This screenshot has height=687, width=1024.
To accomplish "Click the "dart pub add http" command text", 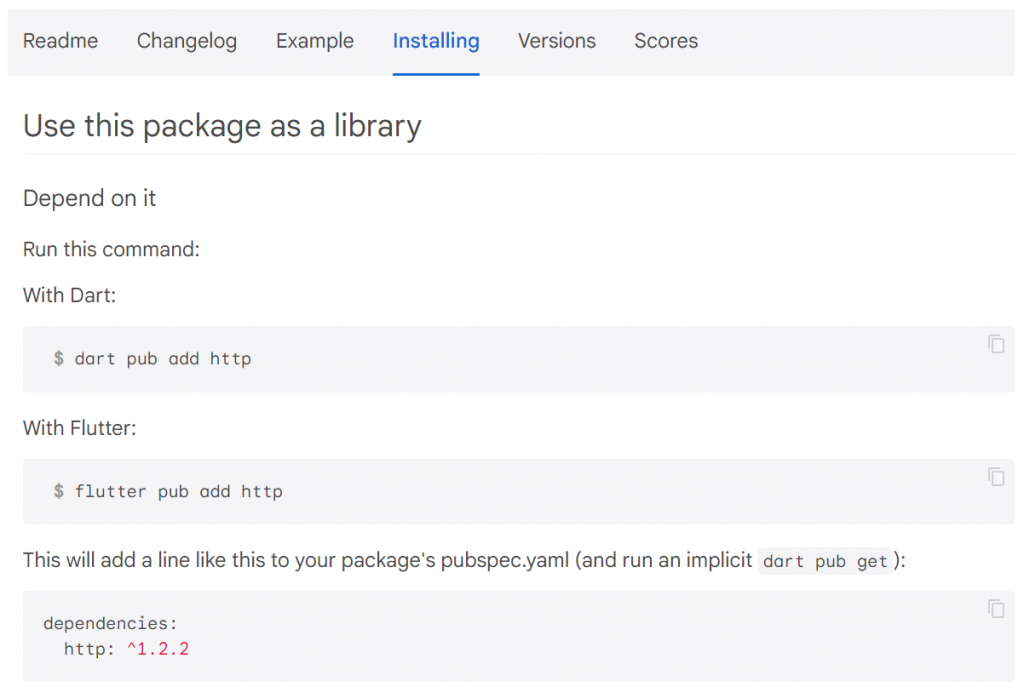I will pos(162,358).
